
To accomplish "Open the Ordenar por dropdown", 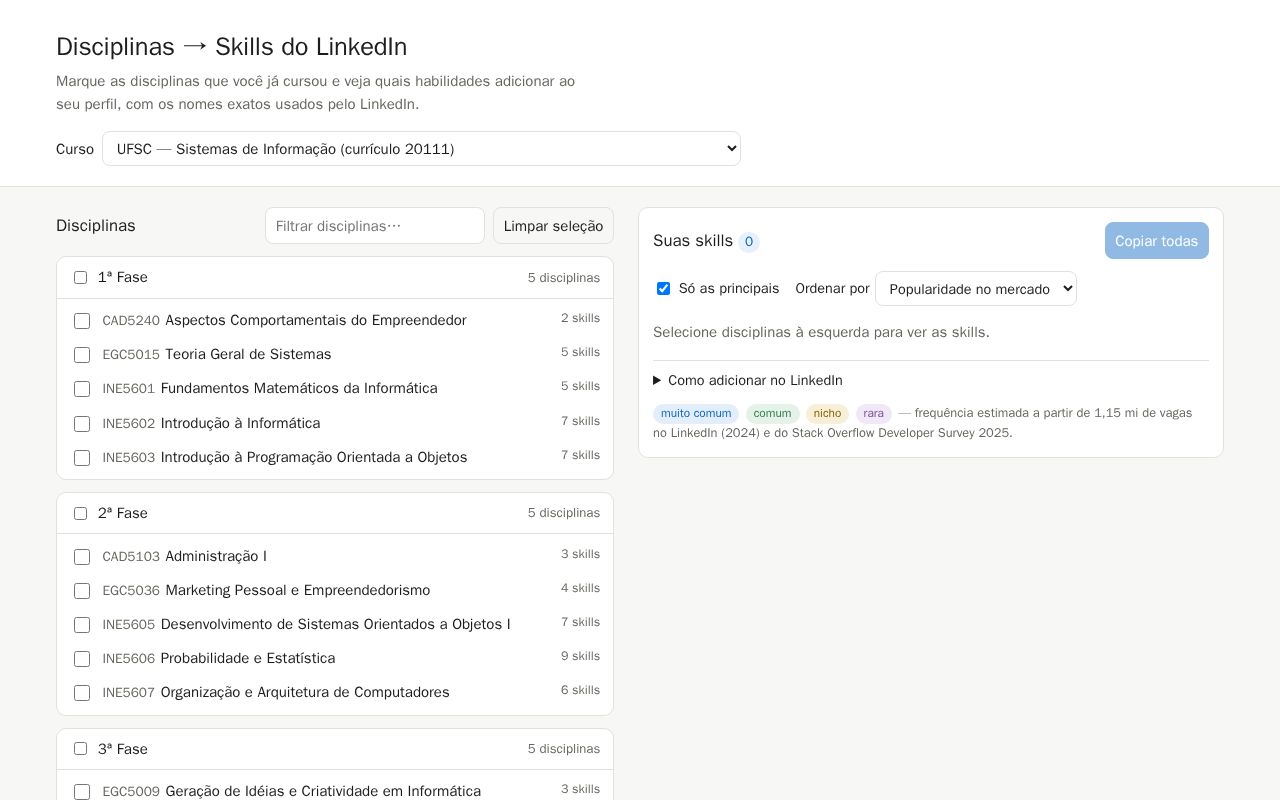I will 976,289.
